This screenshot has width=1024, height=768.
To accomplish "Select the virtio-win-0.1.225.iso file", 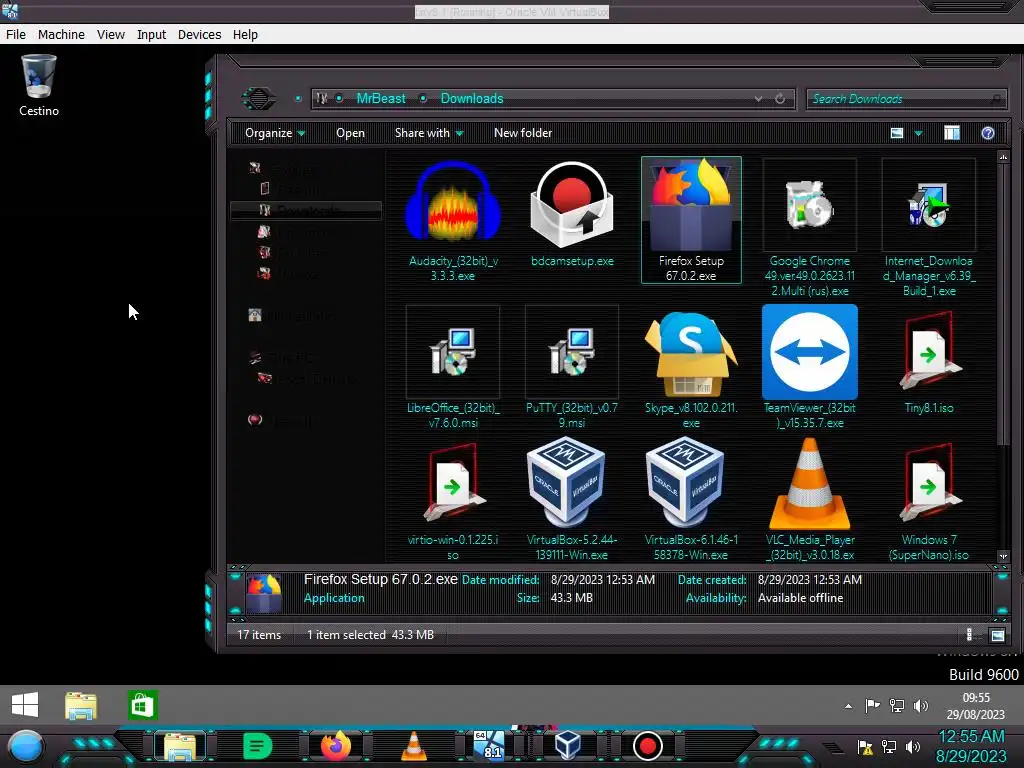I will [453, 500].
